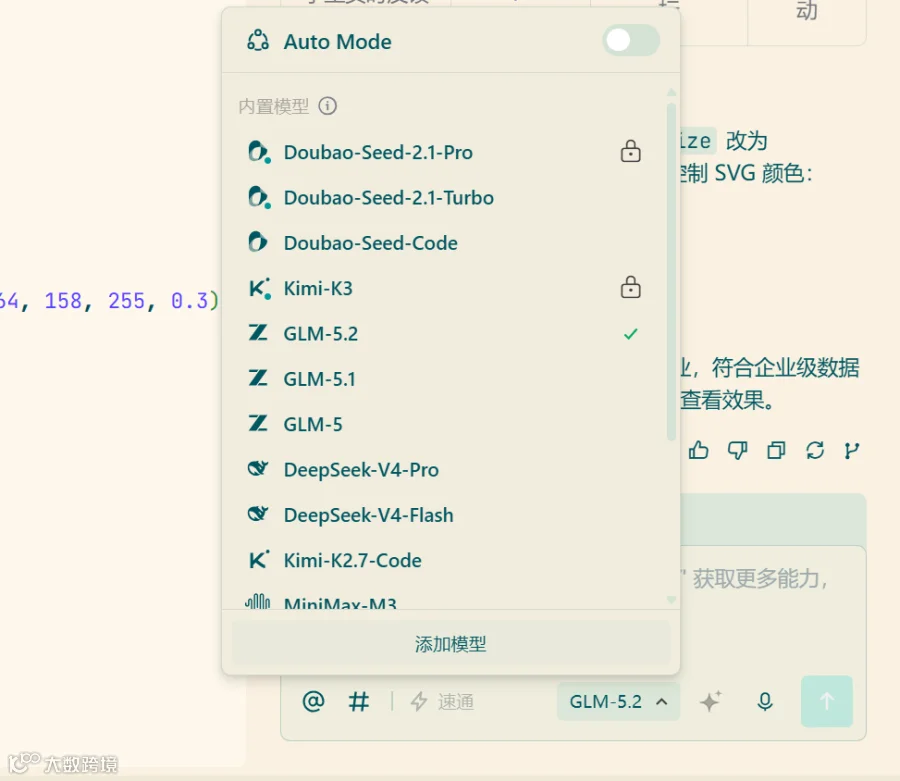Select the GLM-5.2 model
This screenshot has height=781, width=900.
[x=445, y=334]
